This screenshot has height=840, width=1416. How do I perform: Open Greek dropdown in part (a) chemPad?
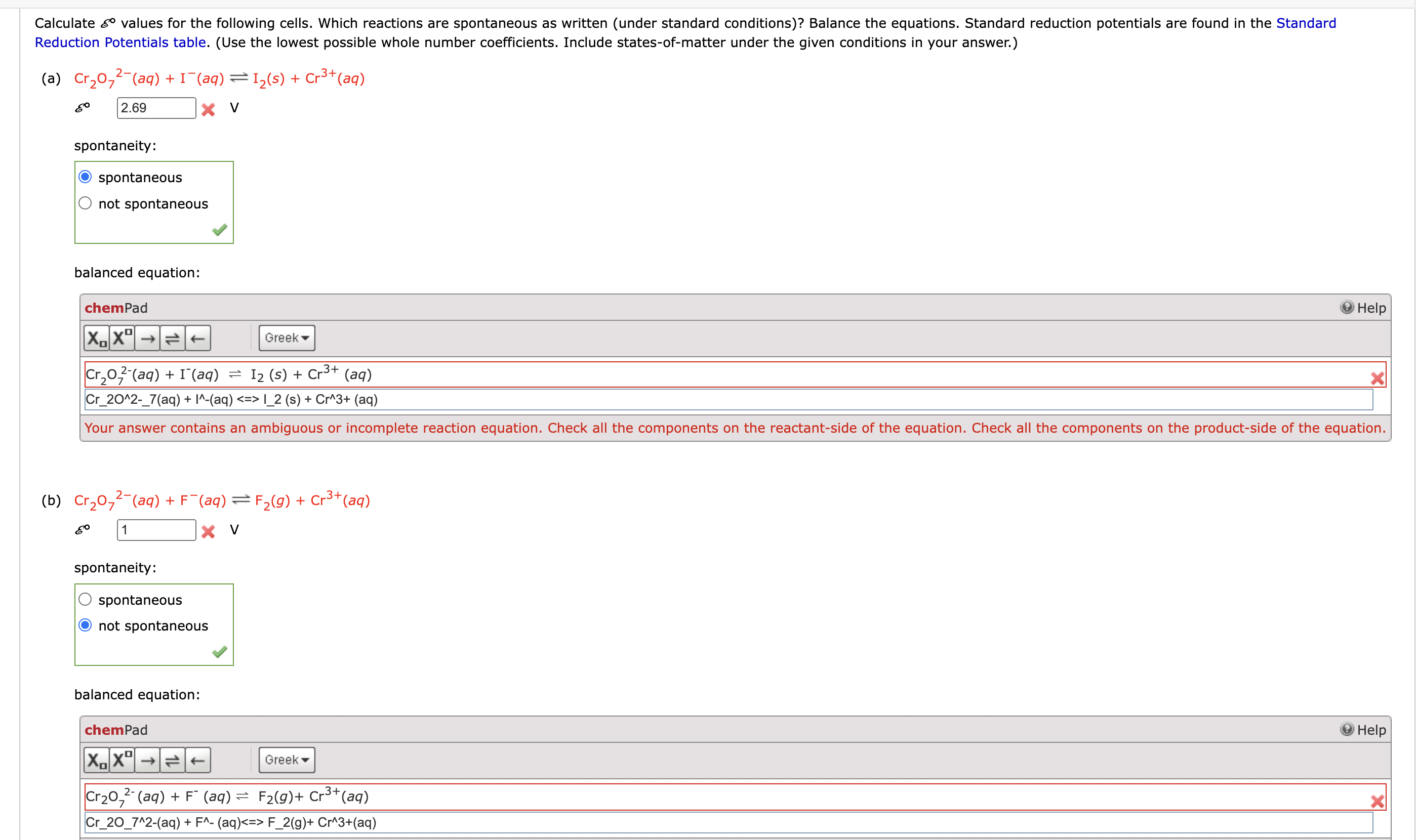pyautogui.click(x=287, y=338)
